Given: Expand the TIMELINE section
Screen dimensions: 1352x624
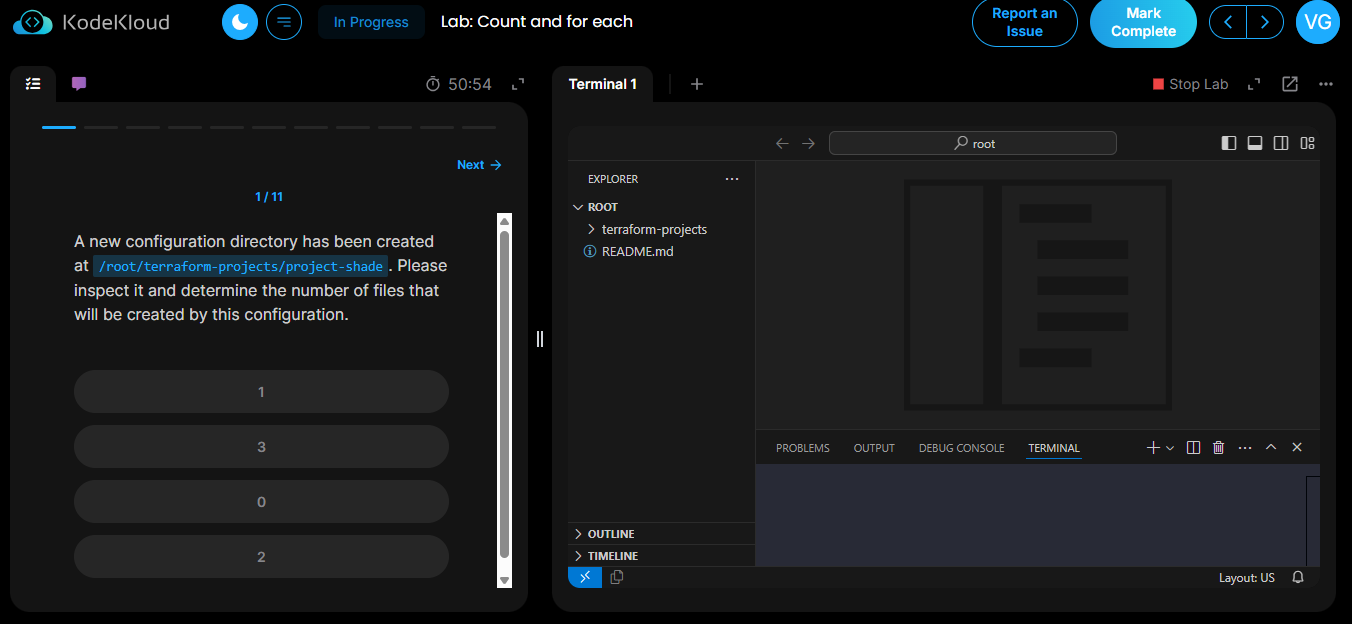Looking at the screenshot, I should [x=661, y=556].
